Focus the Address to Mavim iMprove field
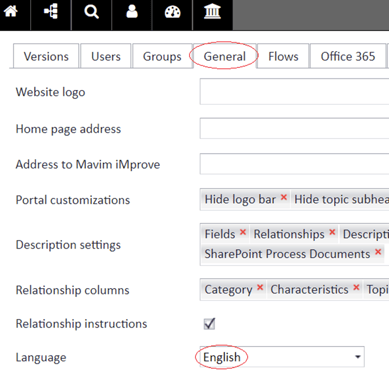This screenshot has width=389, height=385. point(294,164)
